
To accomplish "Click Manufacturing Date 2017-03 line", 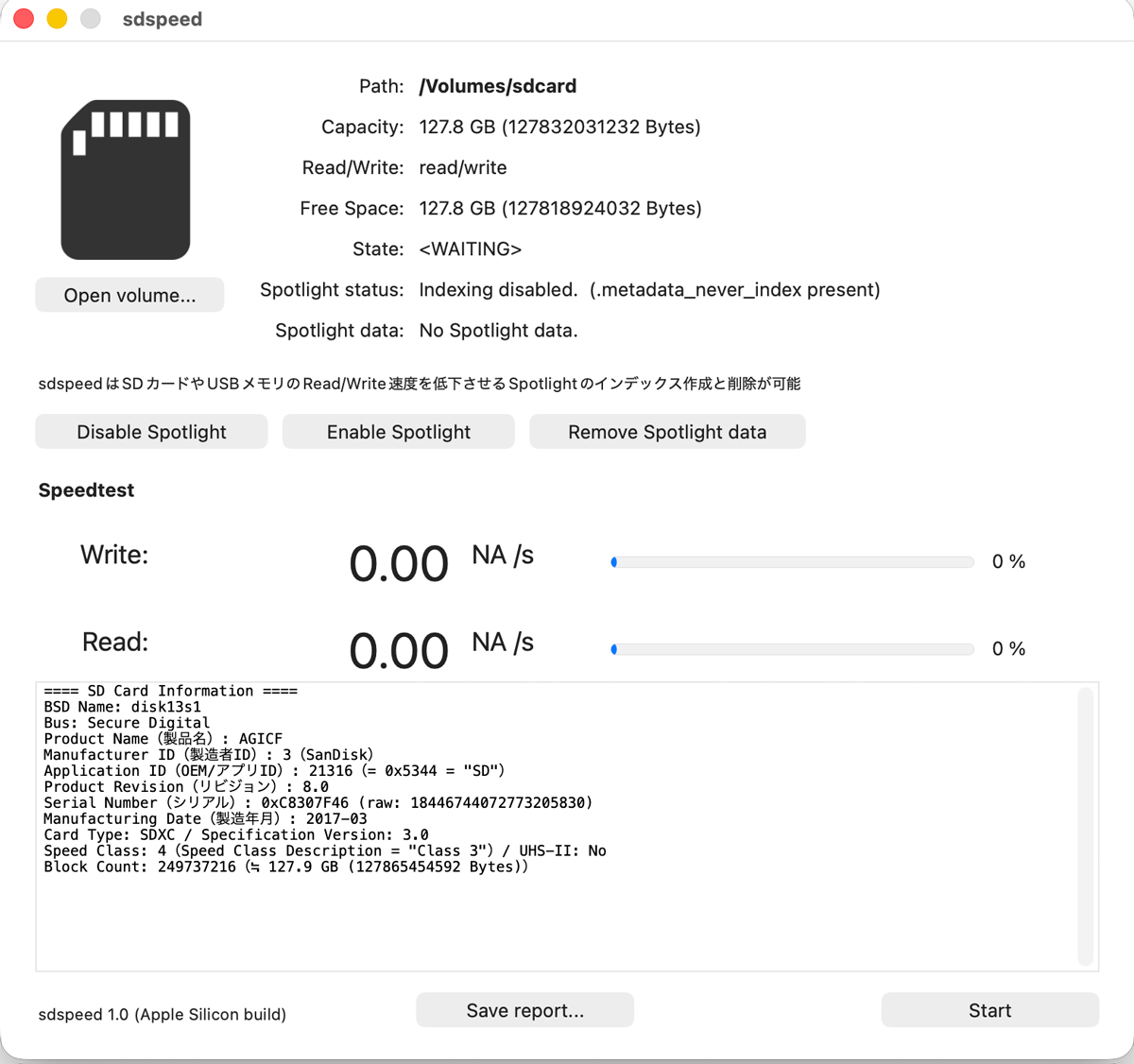I will (x=205, y=819).
